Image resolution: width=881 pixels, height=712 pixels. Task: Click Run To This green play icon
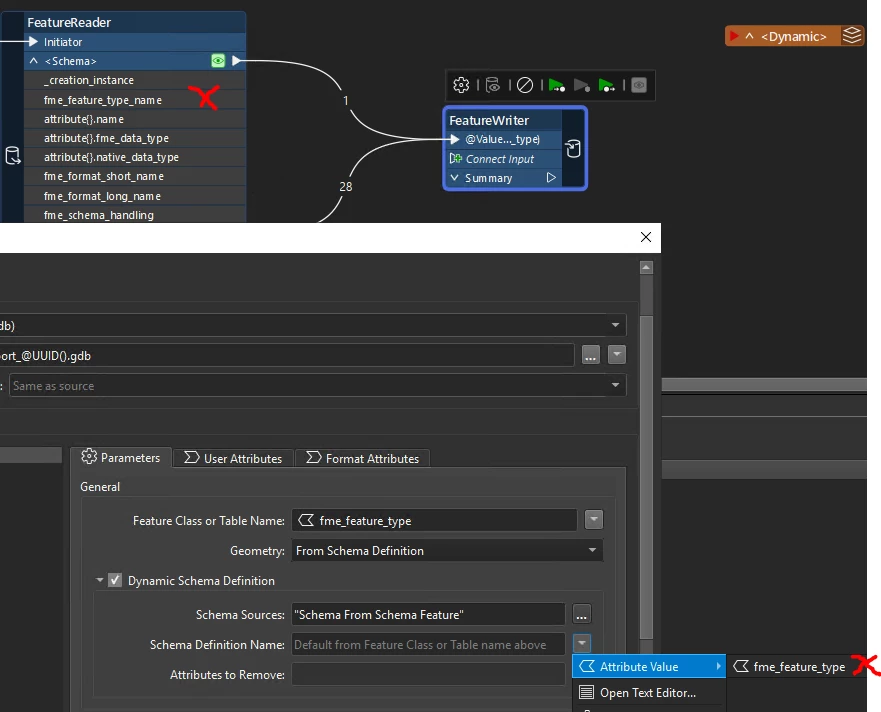point(556,85)
